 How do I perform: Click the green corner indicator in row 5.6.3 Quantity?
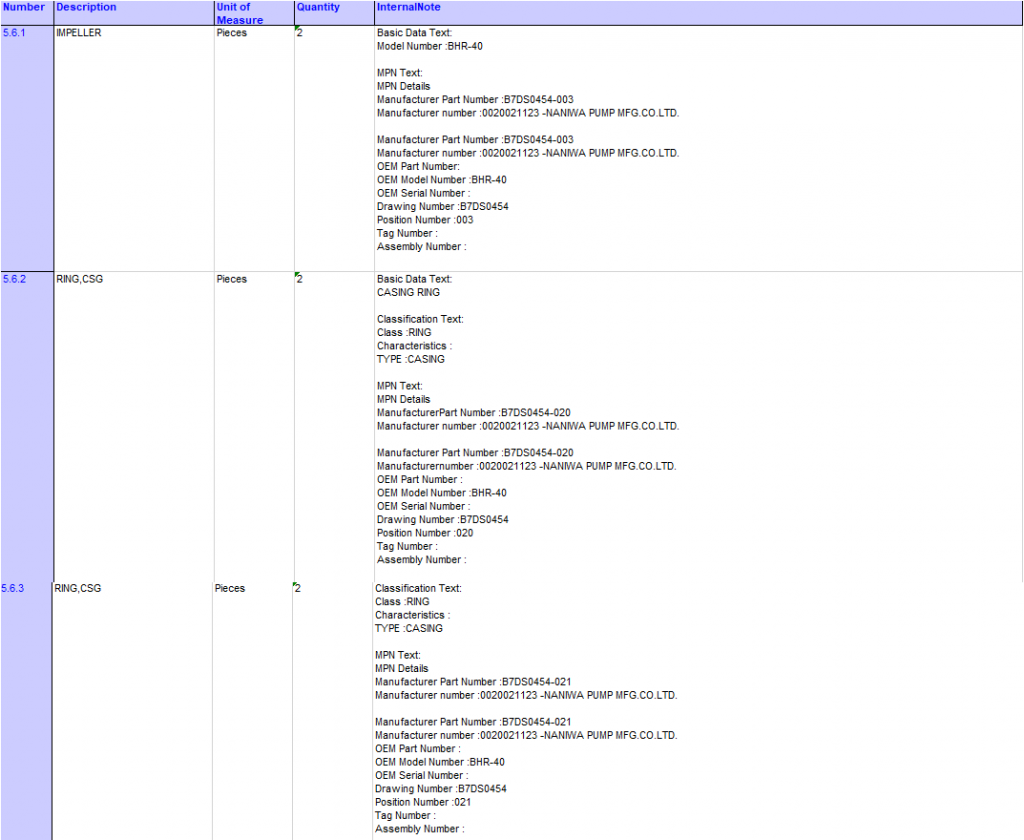[295, 584]
